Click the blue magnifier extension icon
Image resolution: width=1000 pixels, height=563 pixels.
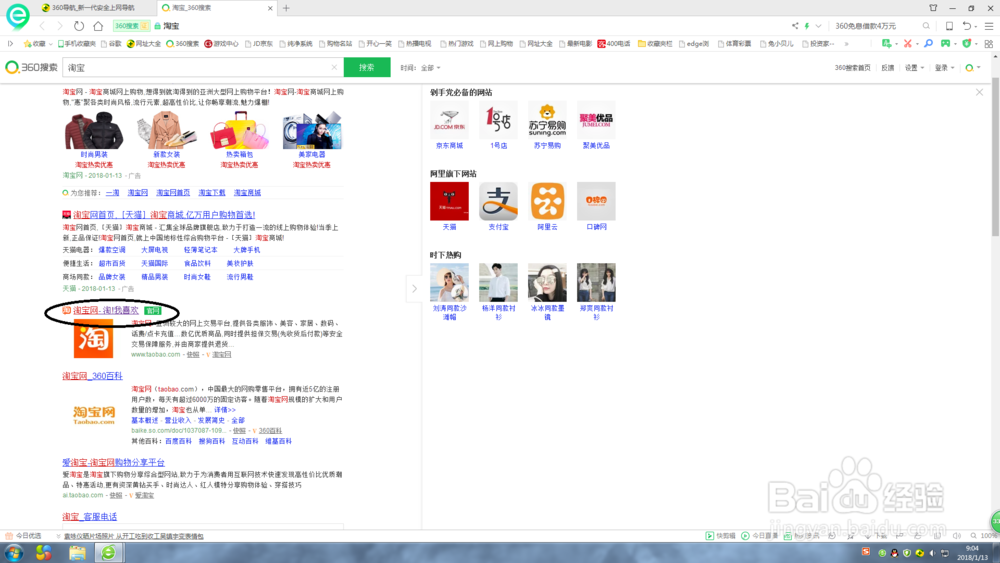pyautogui.click(x=929, y=43)
